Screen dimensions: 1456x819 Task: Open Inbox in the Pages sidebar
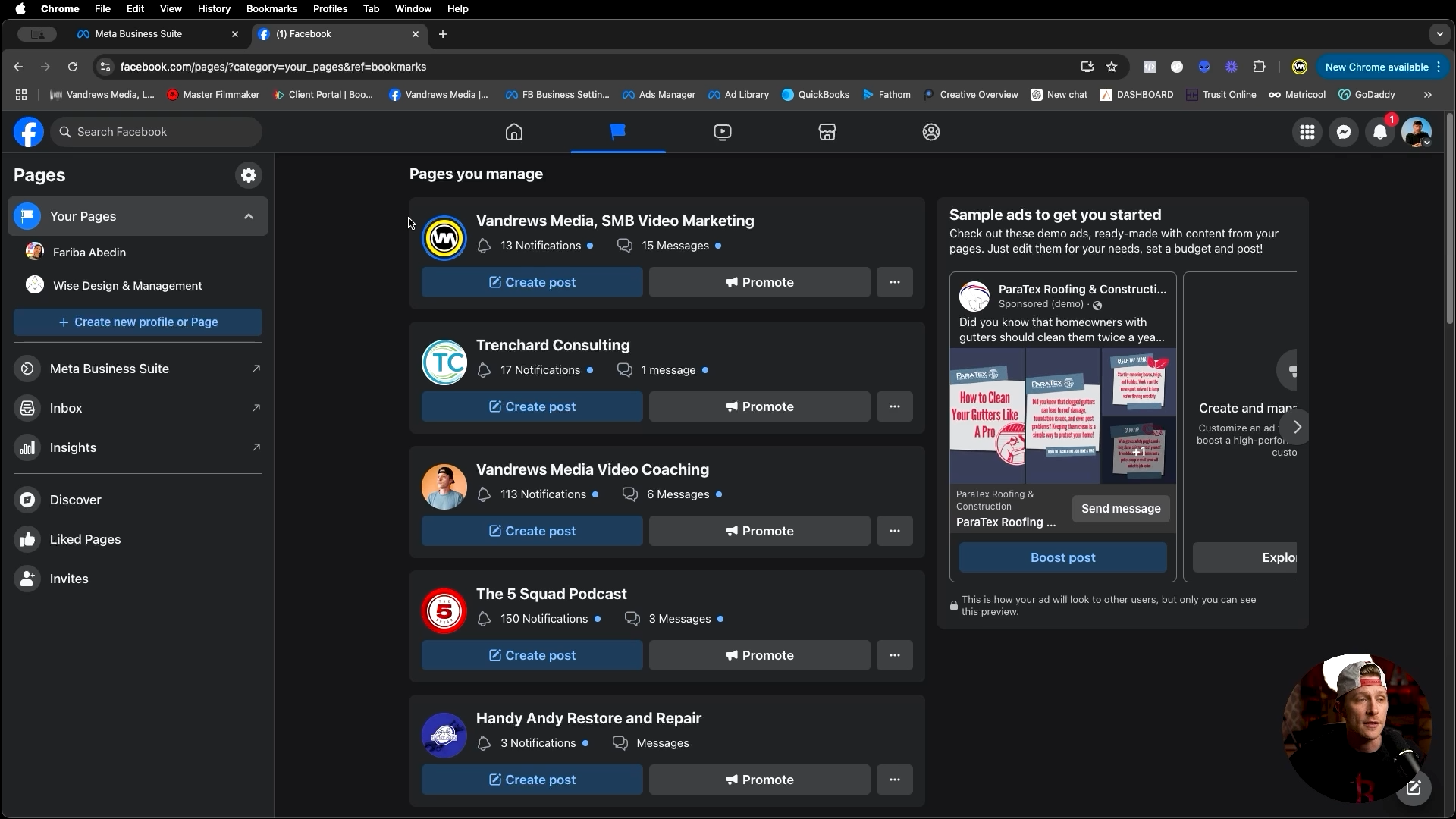pyautogui.click(x=138, y=408)
